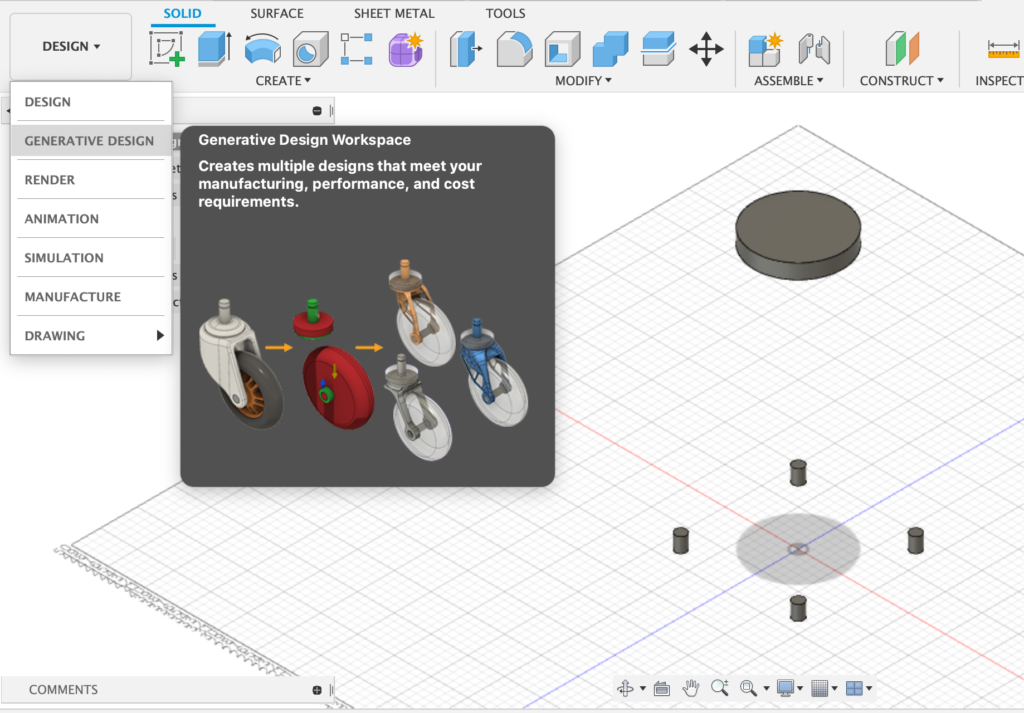The width and height of the screenshot is (1024, 713).
Task: Click the Move/Copy arrows icon
Action: coord(706,48)
